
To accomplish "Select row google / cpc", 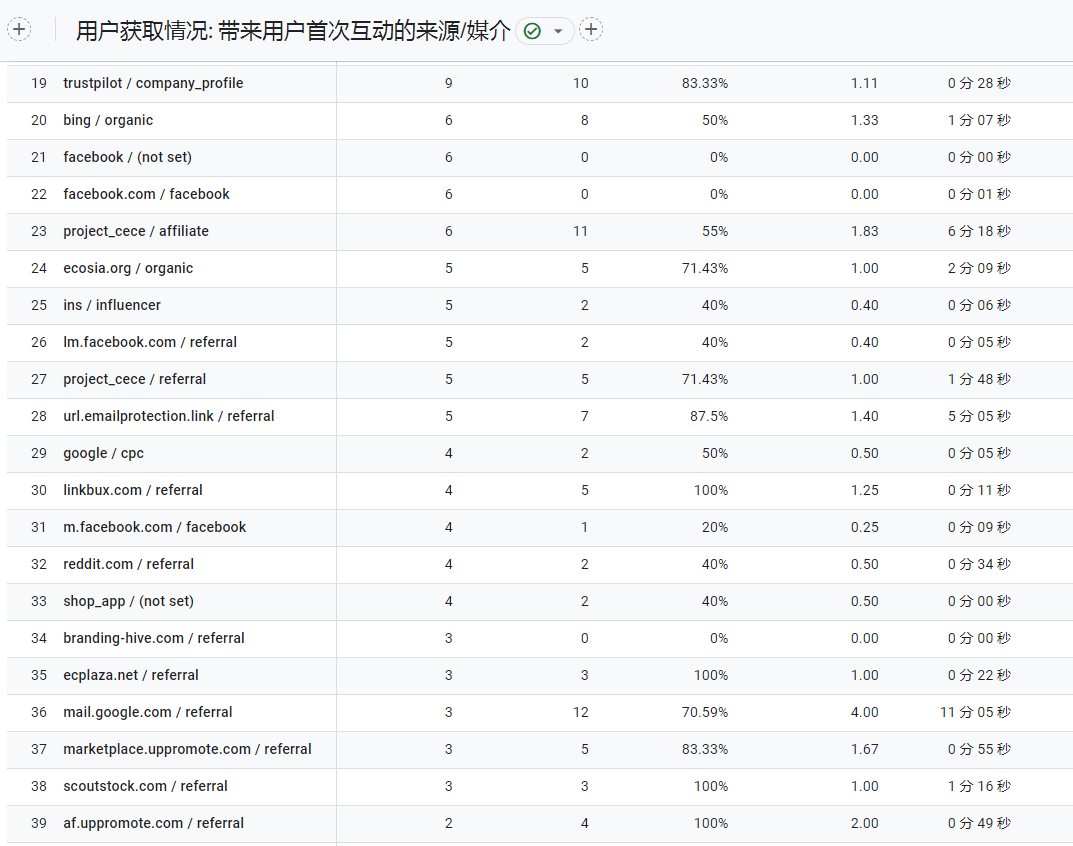I will pyautogui.click(x=540, y=452).
